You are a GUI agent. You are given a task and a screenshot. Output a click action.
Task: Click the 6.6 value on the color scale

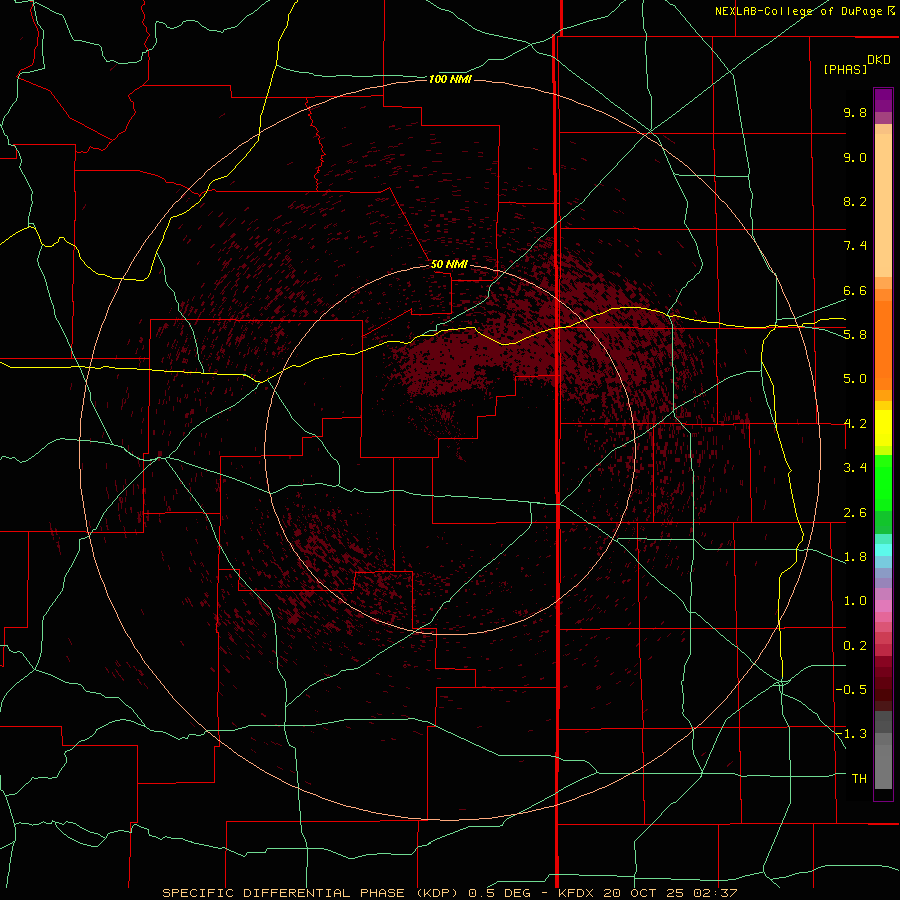(855, 290)
